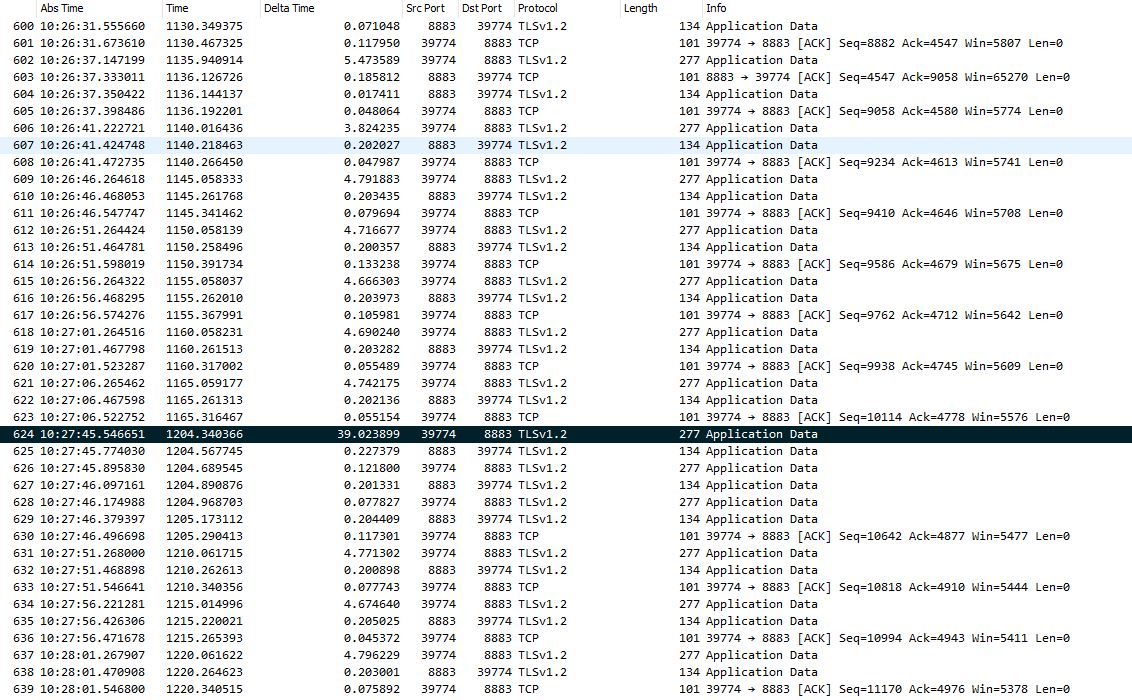Select packet 610 at 10:26:46.468053
Screen dimensions: 1132x700
coord(566,196)
